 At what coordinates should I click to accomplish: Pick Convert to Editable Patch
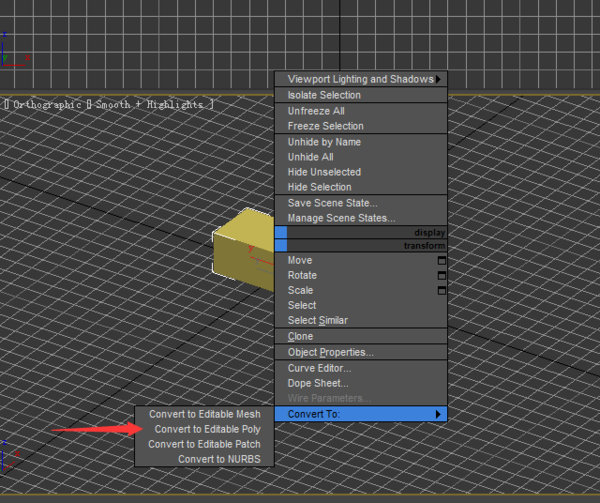[204, 444]
